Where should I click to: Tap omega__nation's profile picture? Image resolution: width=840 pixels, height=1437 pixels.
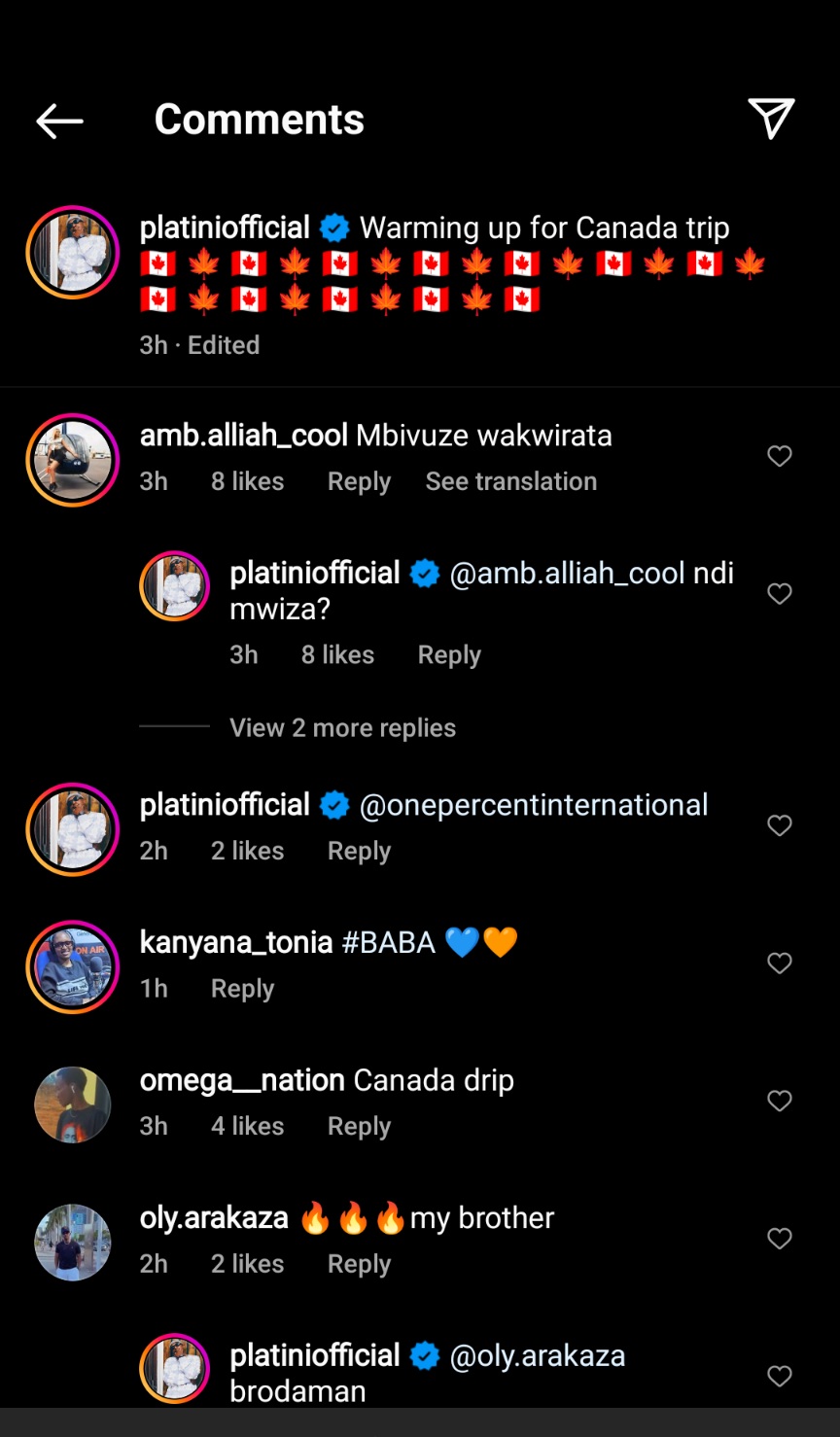click(x=73, y=1104)
